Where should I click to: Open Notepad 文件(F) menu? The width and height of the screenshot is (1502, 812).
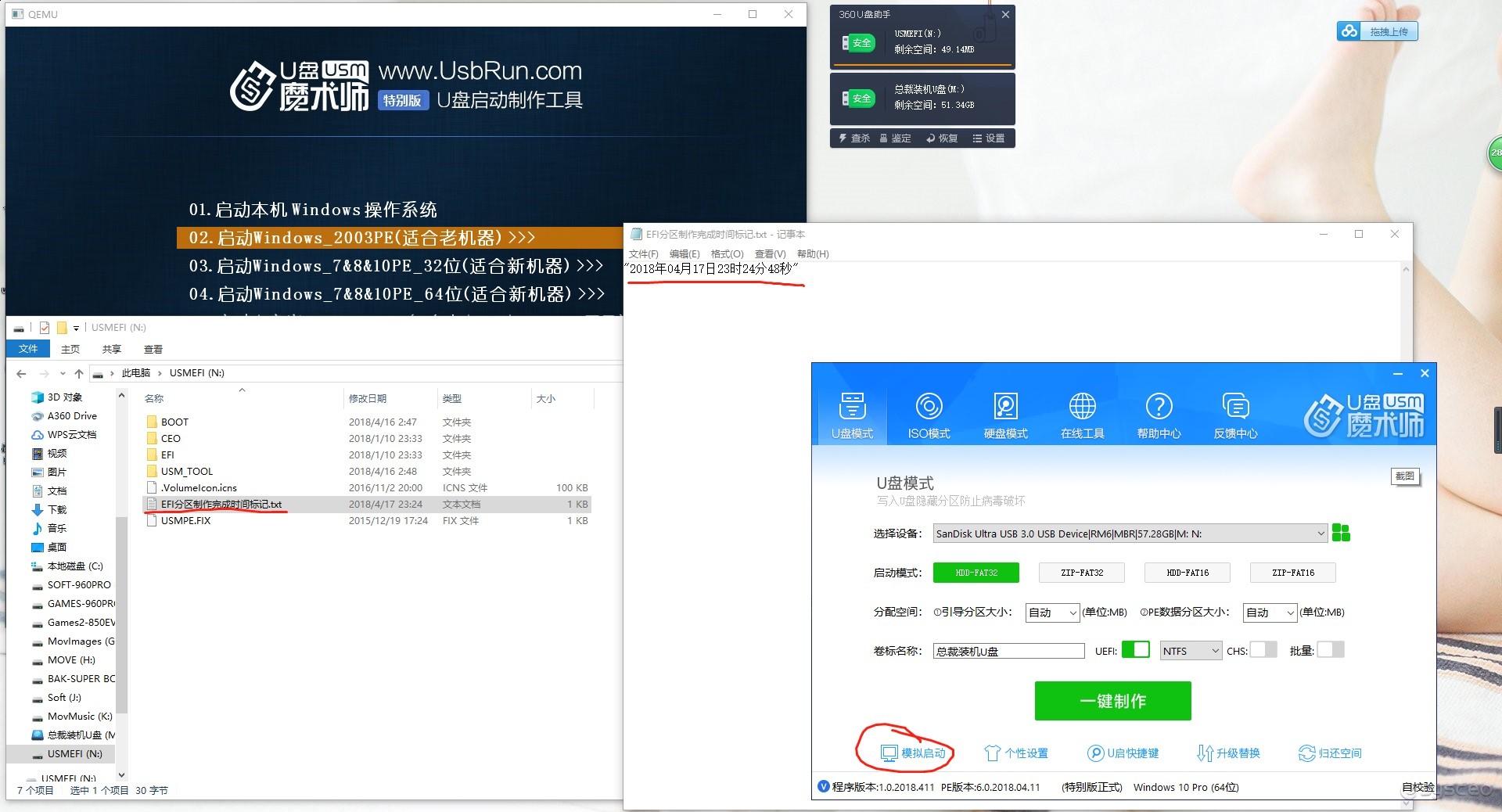coord(644,253)
